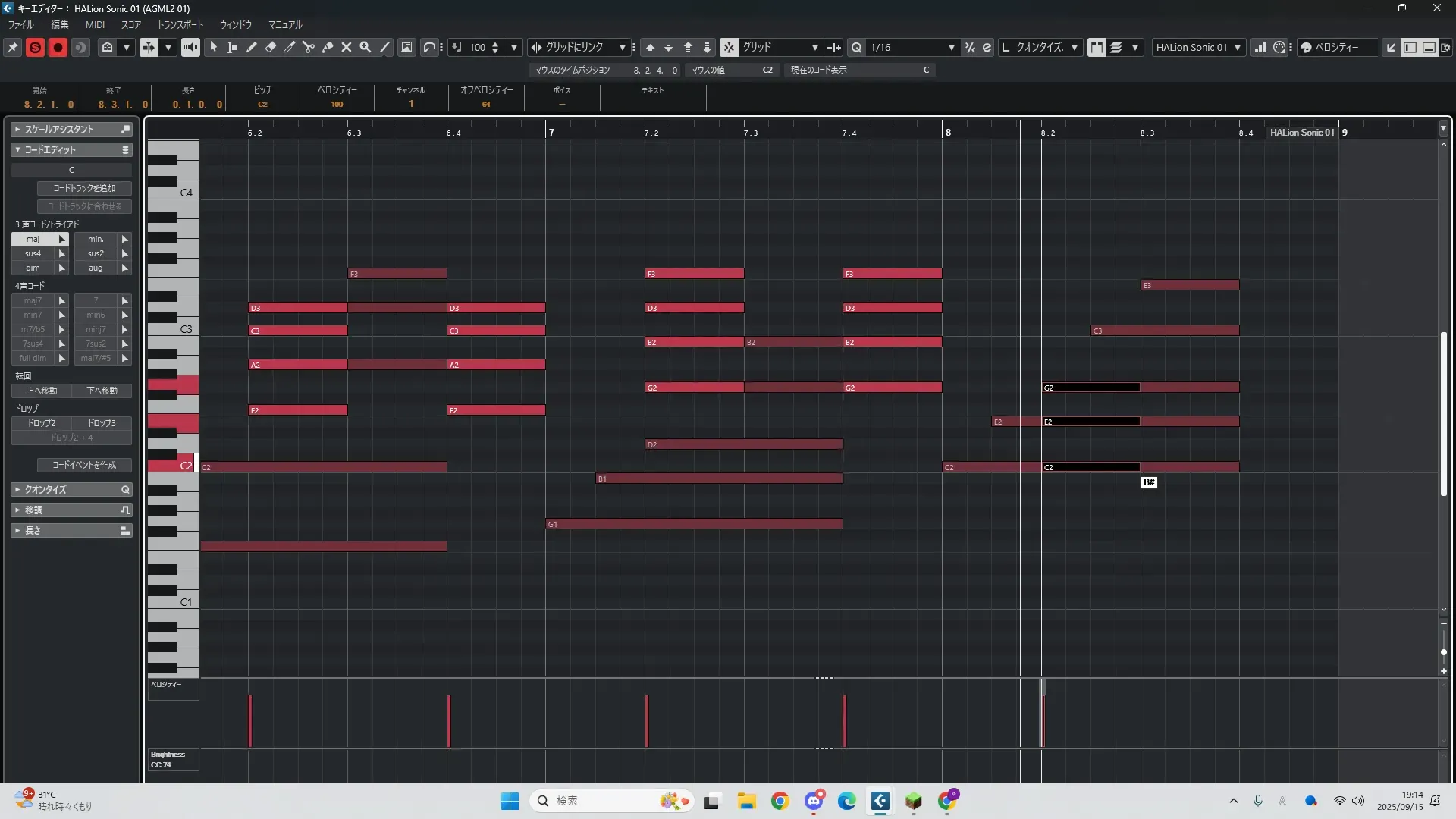Open the MIDI menu
Image resolution: width=1456 pixels, height=819 pixels.
[95, 24]
